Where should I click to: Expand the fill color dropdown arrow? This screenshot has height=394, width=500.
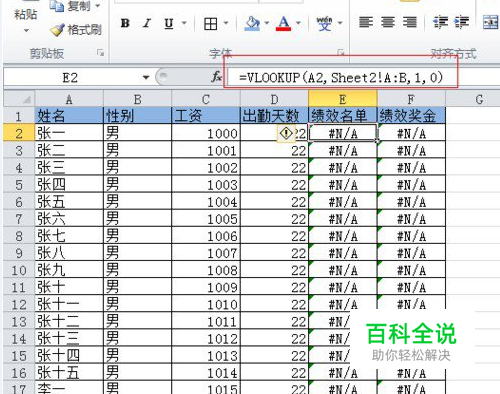(266, 23)
